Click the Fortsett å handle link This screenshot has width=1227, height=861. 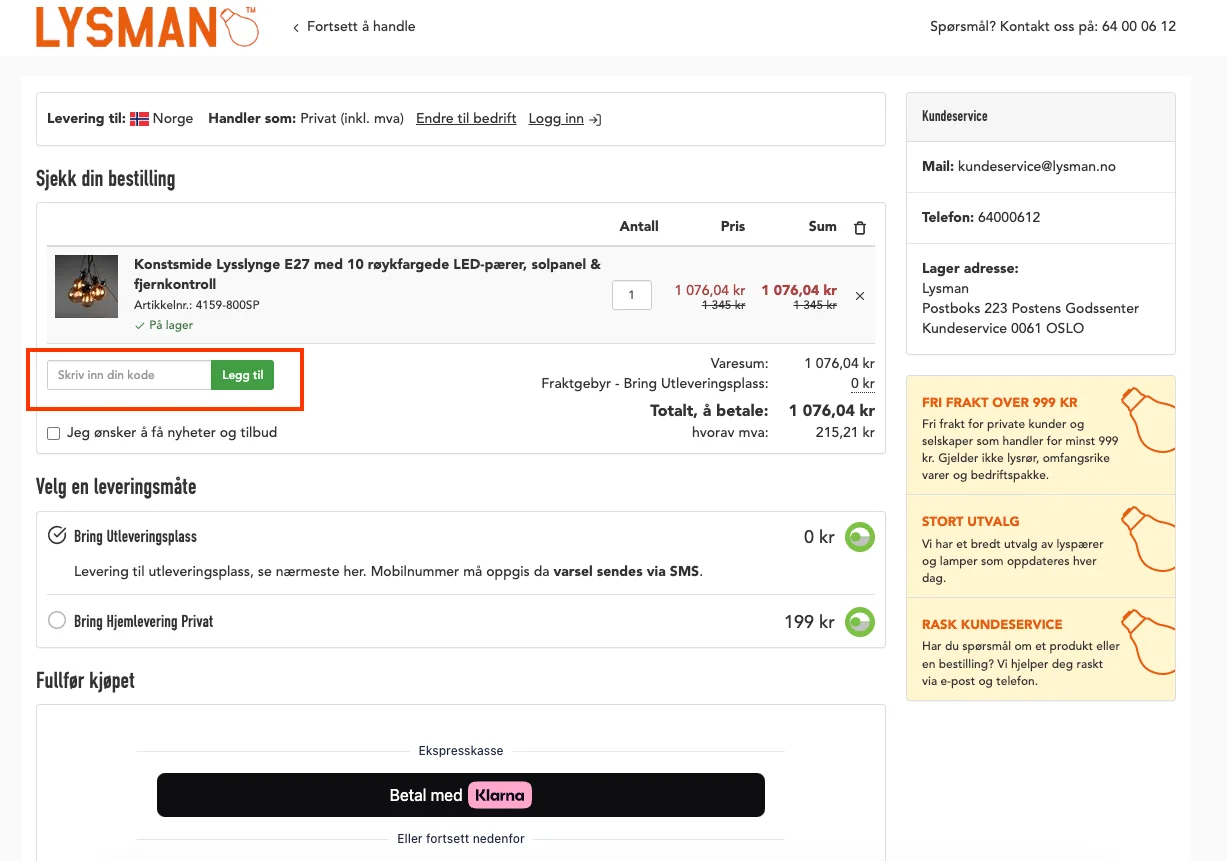pyautogui.click(x=354, y=27)
